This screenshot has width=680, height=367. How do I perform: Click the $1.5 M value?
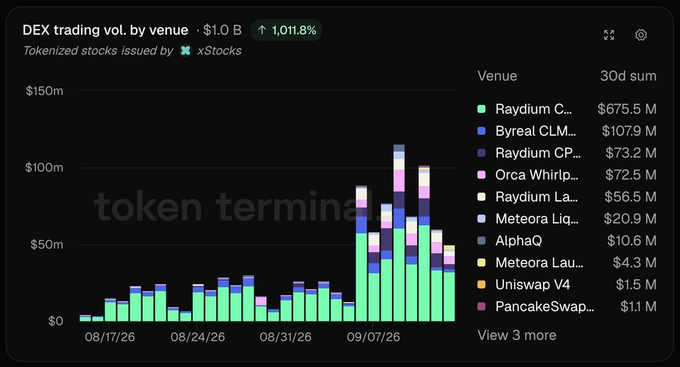point(636,285)
